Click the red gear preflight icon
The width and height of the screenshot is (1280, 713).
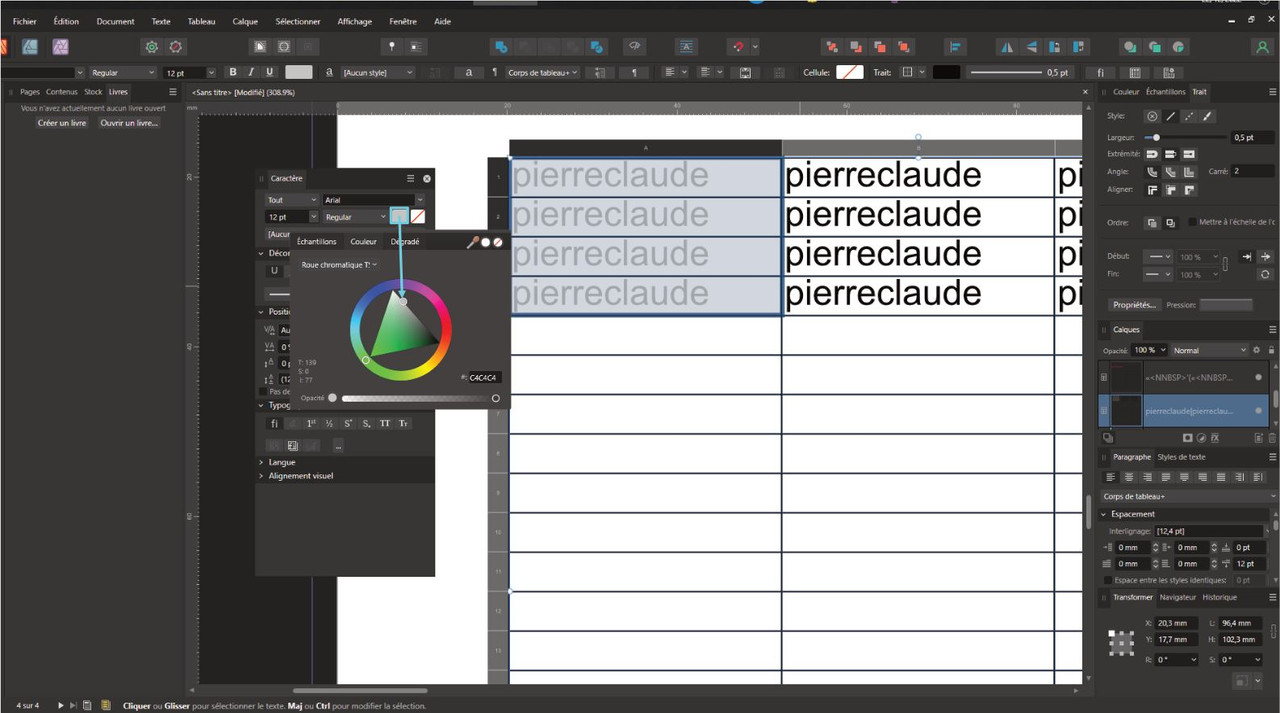coord(176,47)
